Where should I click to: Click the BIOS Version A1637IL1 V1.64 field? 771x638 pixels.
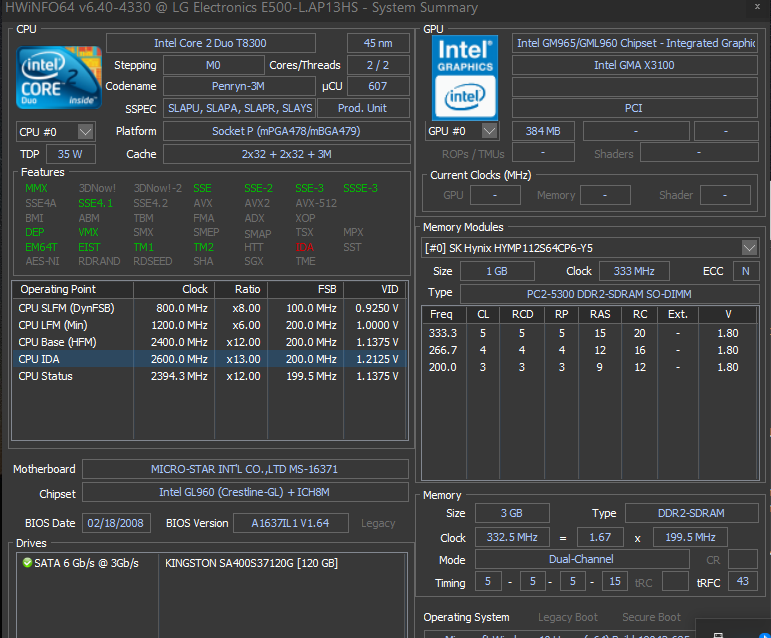click(290, 523)
